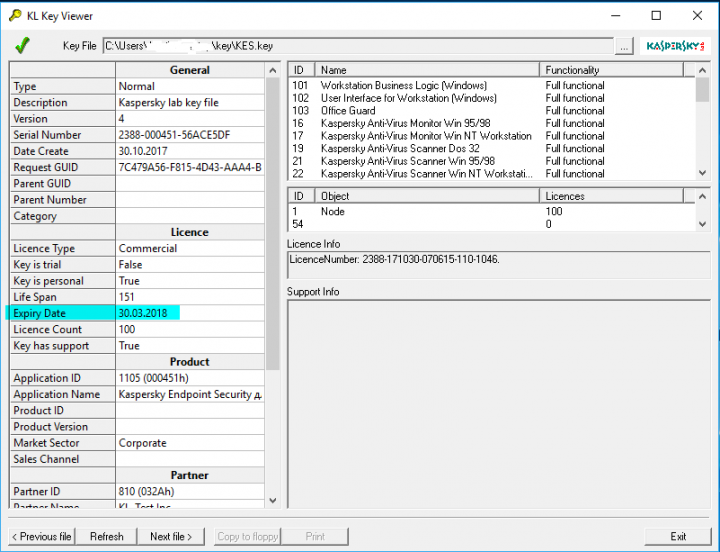Click the Application ID value 1105 (000451h)
Viewport: 720px width, 552px height.
point(190,378)
